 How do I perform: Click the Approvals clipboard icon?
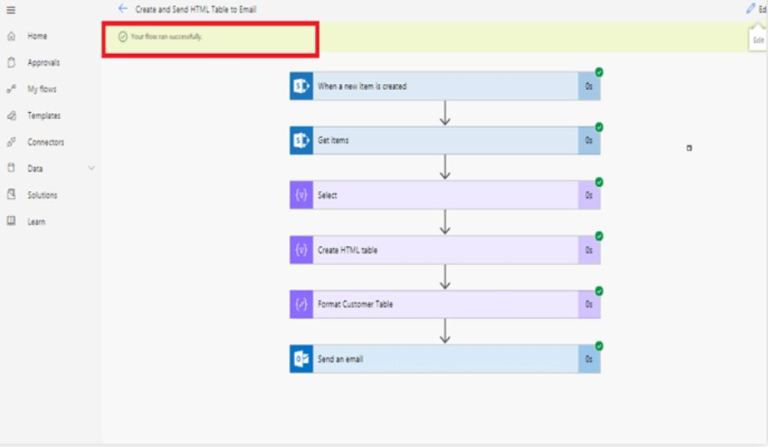pyautogui.click(x=11, y=63)
